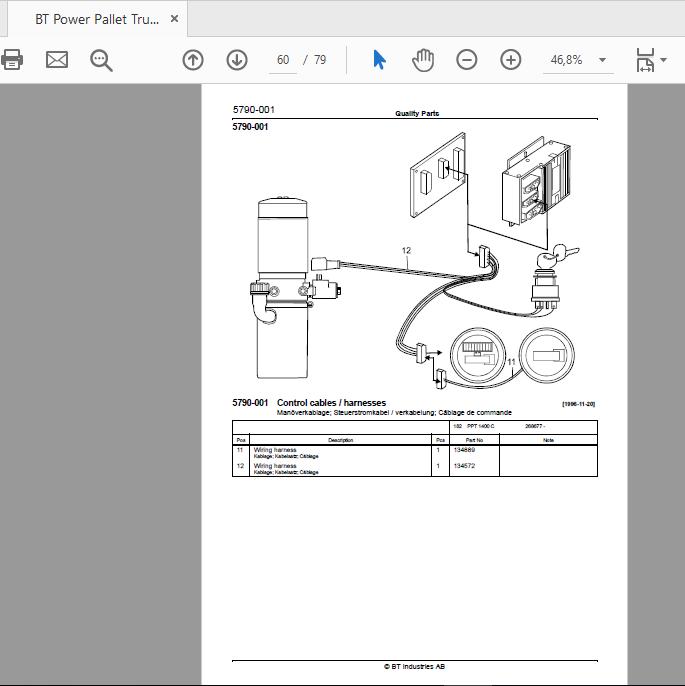The width and height of the screenshot is (685, 686).
Task: Select the arrow selection tool
Action: (x=379, y=60)
